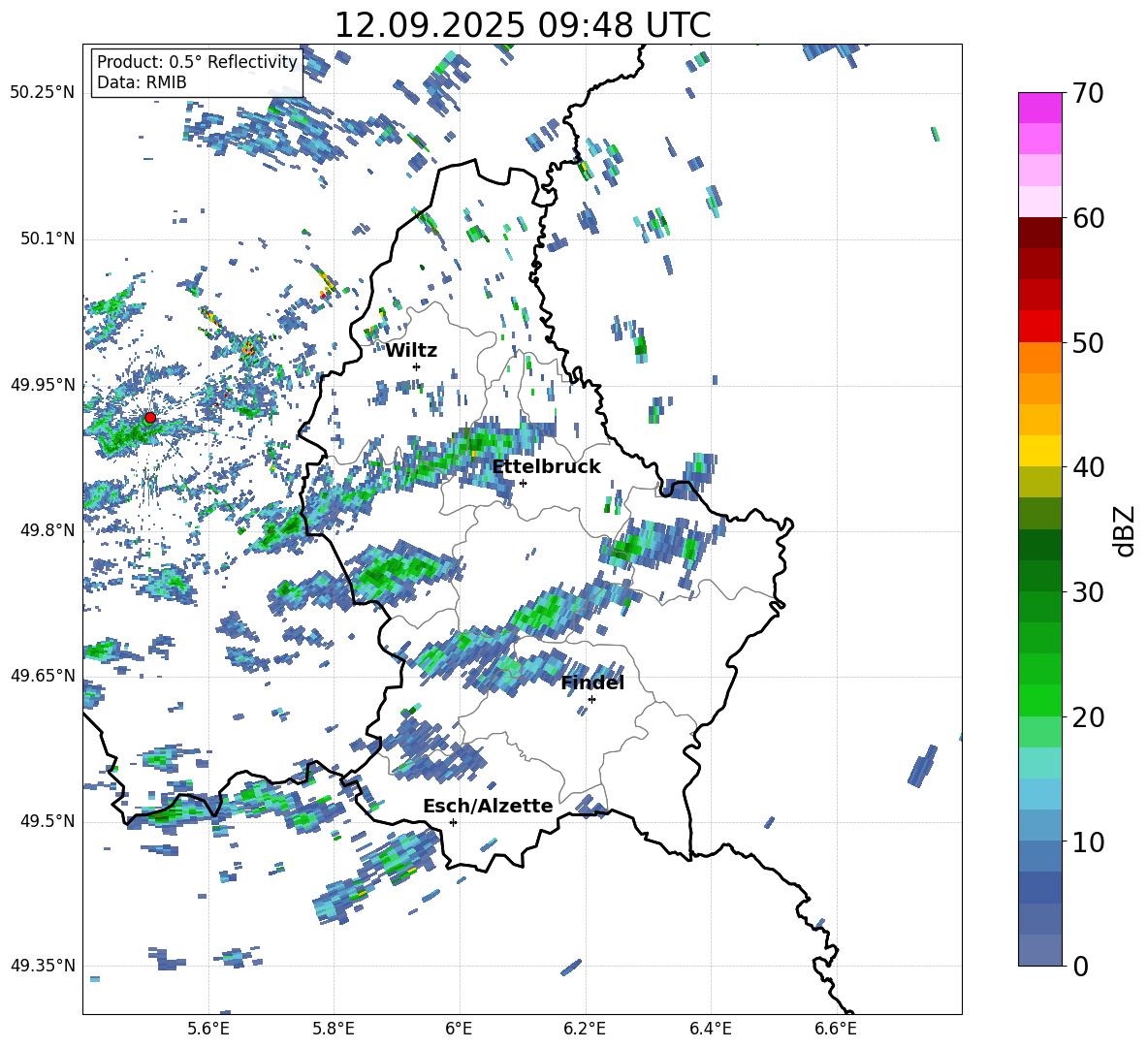1148x1048 pixels.
Task: Click the 50.1°N latitude label
Action: [47, 239]
